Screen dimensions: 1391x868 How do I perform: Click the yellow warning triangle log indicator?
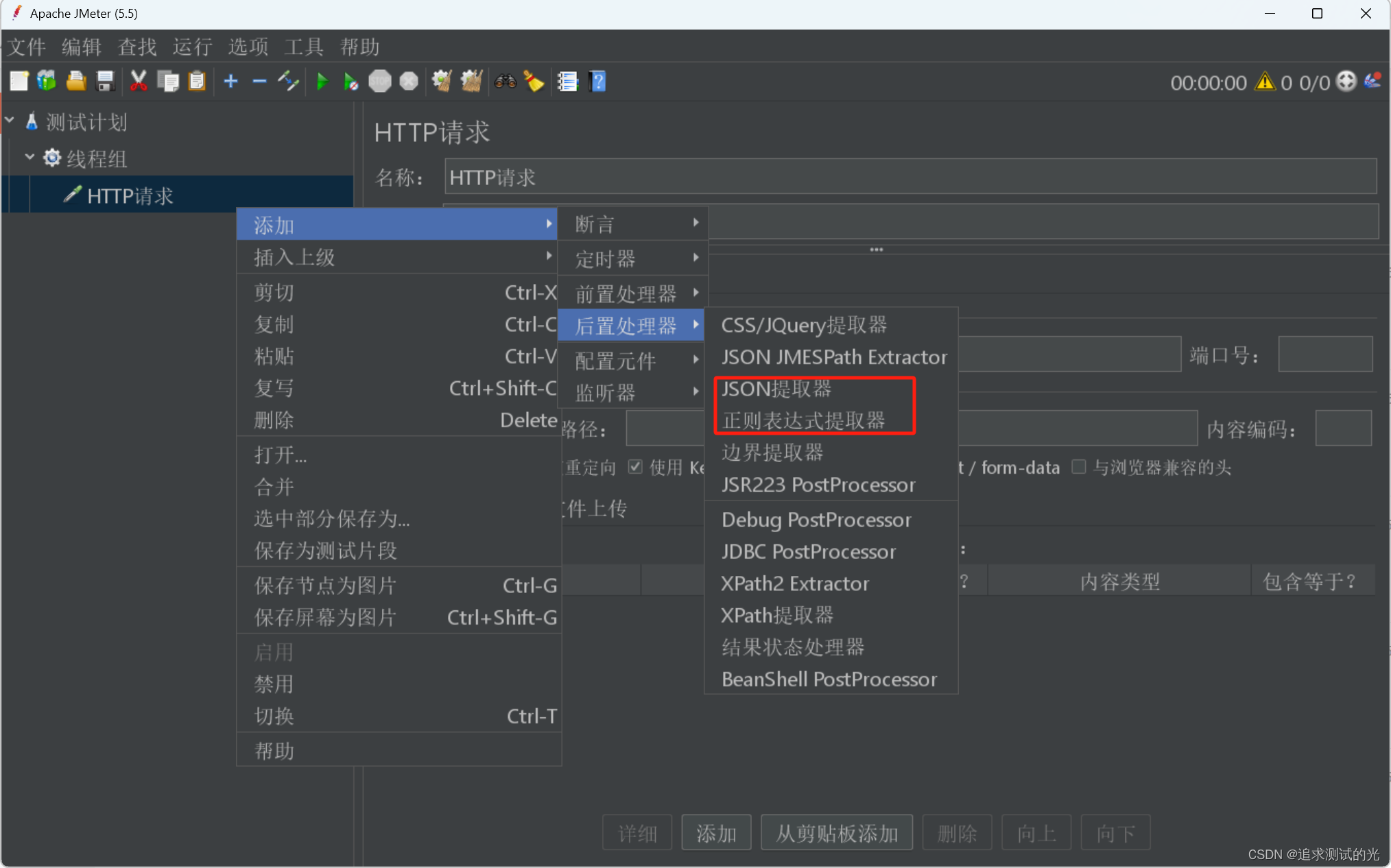[x=1265, y=82]
